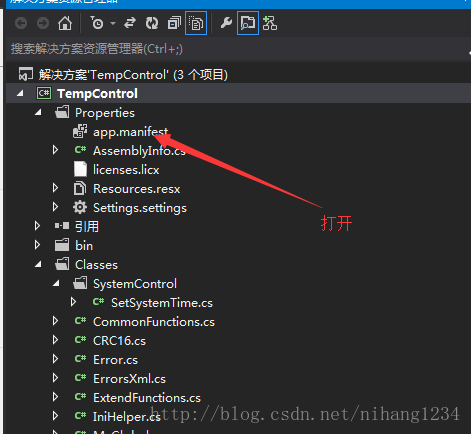Click the Forward navigation arrow in toolbar
The width and height of the screenshot is (471, 434).
tap(43, 23)
